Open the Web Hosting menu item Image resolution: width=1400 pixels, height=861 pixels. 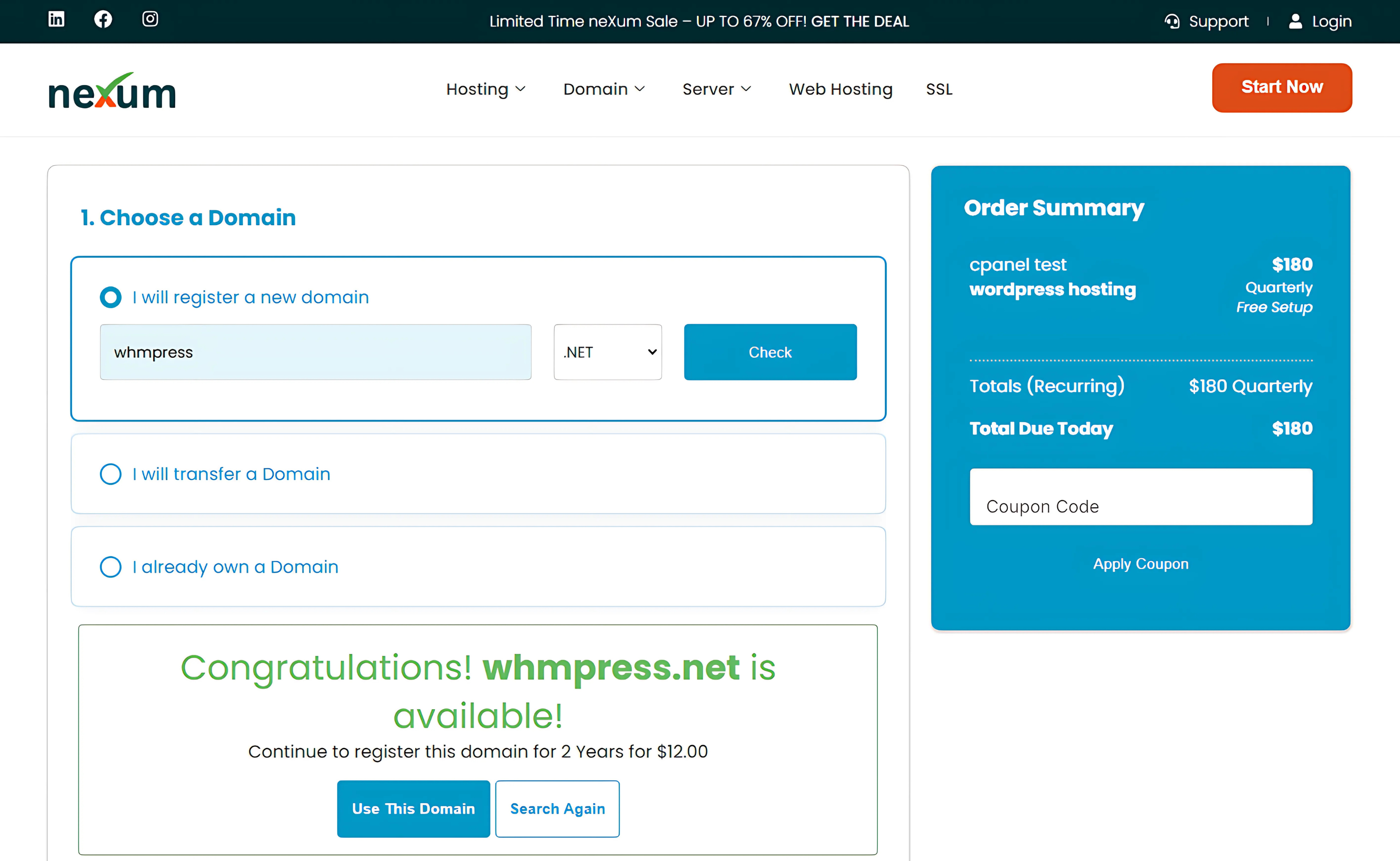(841, 89)
